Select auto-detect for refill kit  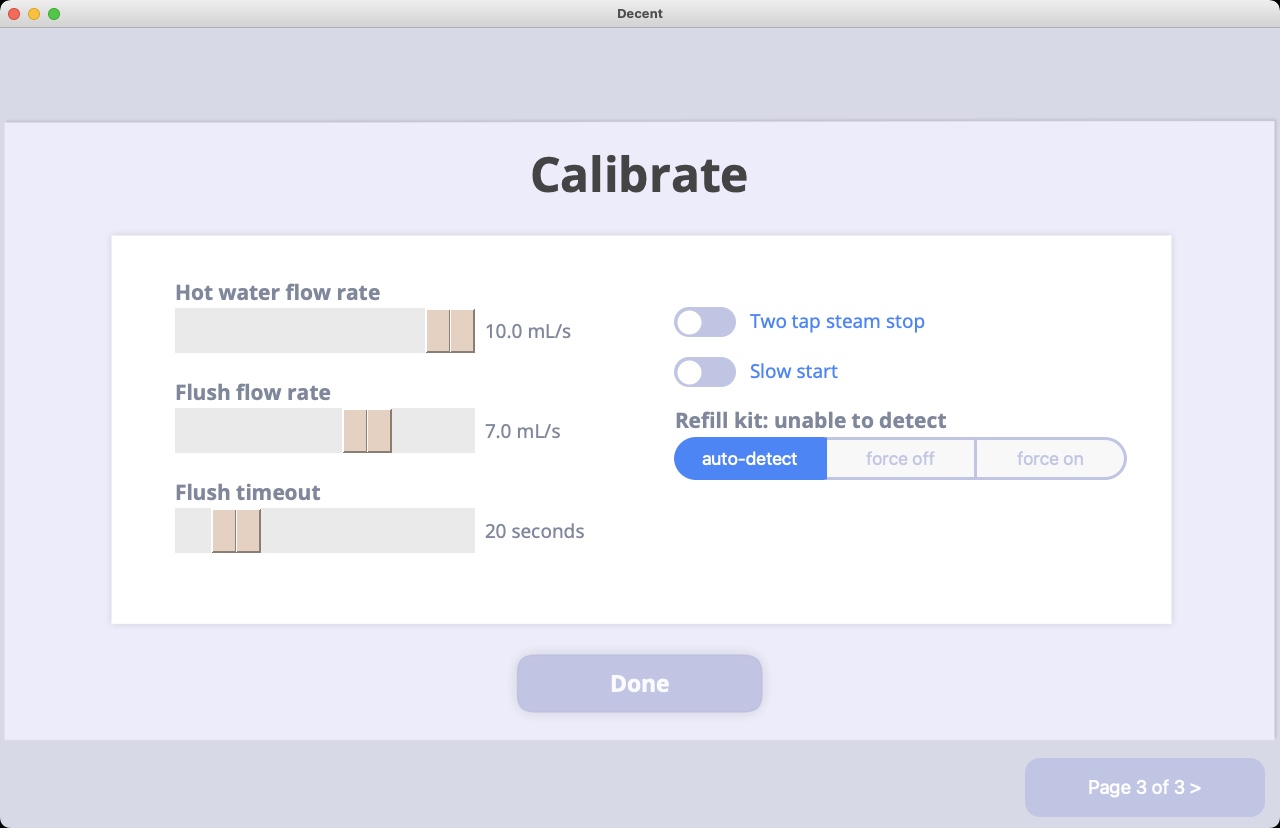[x=750, y=459]
